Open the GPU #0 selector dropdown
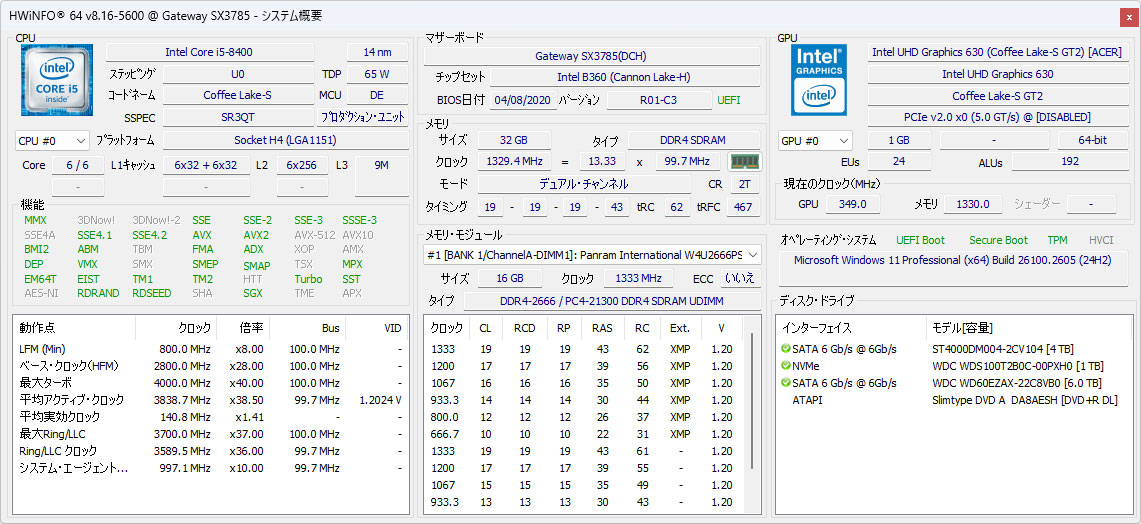The height and width of the screenshot is (524, 1141). (815, 140)
